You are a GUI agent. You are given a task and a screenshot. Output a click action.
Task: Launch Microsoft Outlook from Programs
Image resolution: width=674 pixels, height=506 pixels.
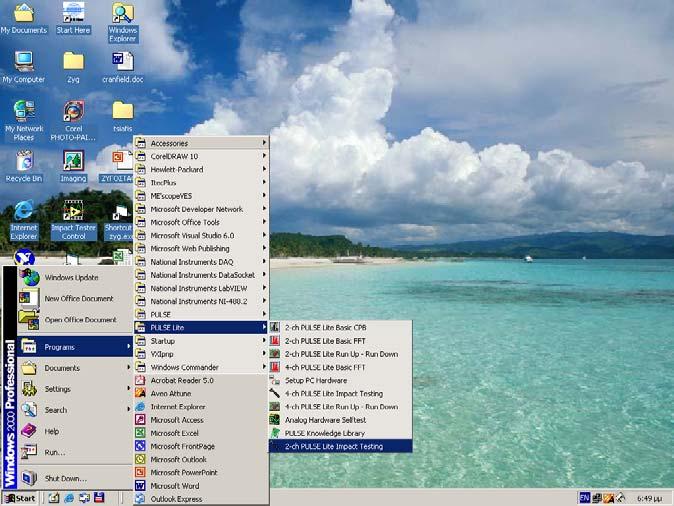point(201,460)
